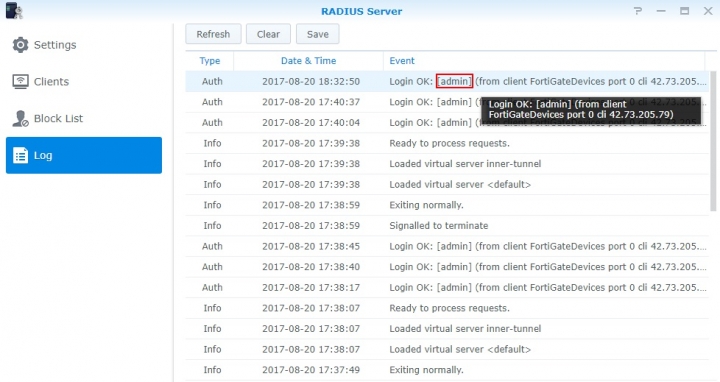Click the Auth type cell at 18:32:50
Screen dimensions: 720x382
click(212, 81)
